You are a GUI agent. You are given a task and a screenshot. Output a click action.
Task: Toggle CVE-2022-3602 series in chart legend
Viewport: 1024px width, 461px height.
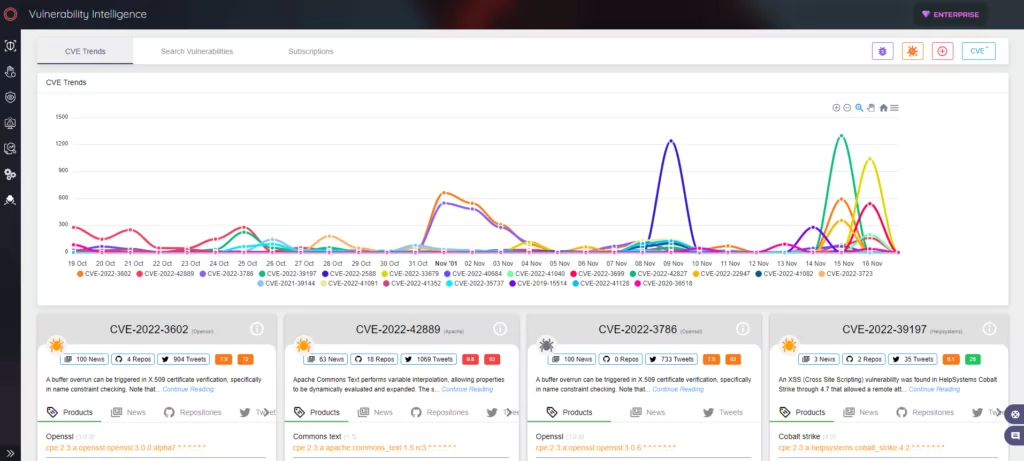[106, 274]
